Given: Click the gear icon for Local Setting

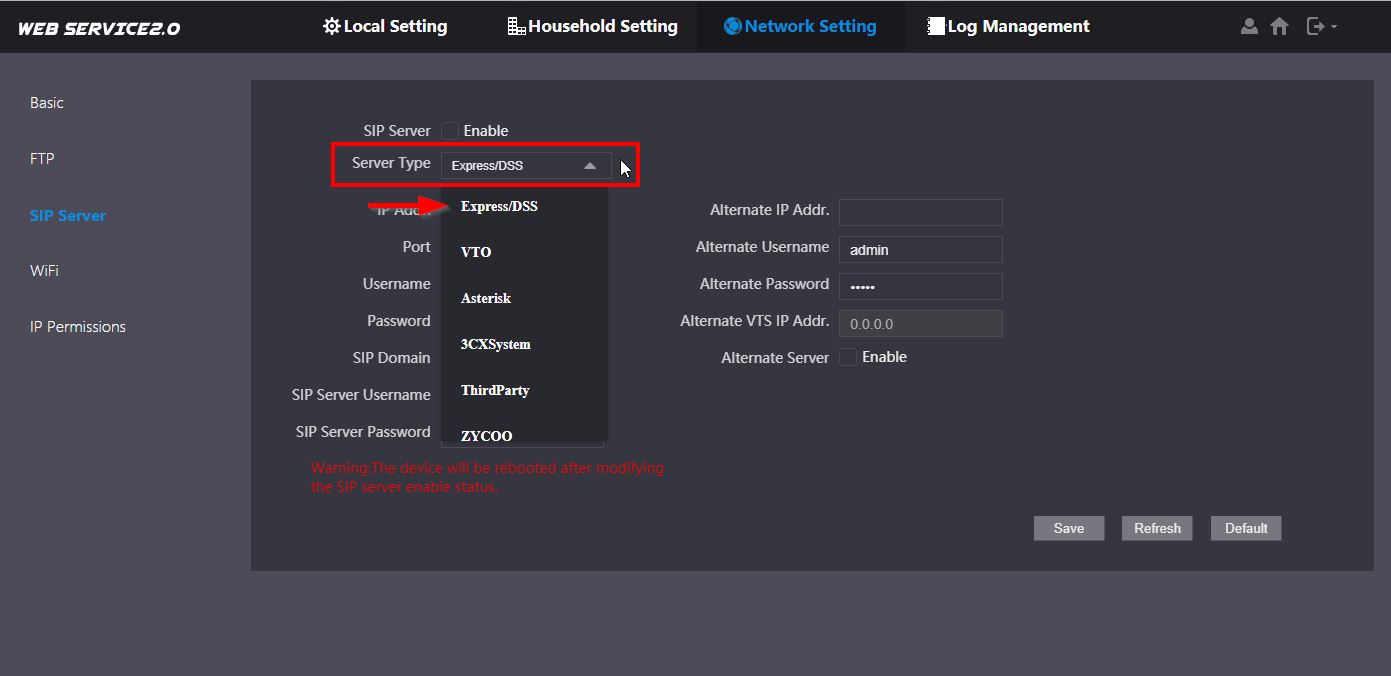Looking at the screenshot, I should [x=332, y=27].
